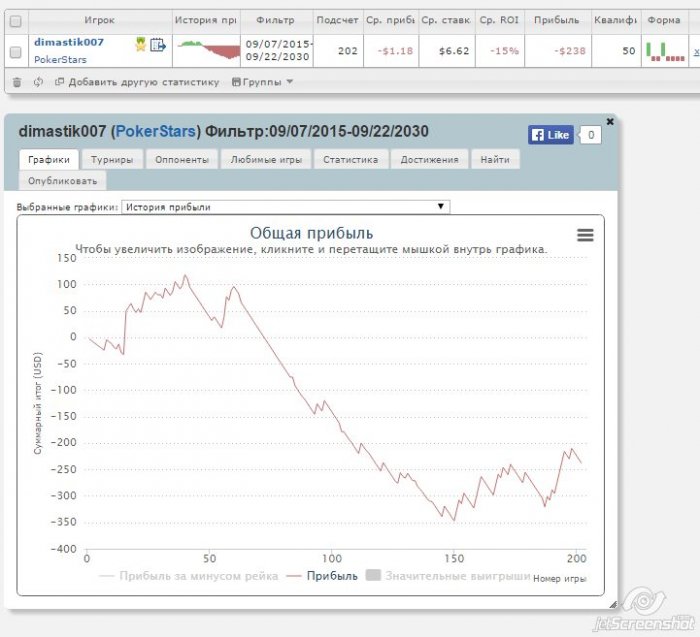The image size is (700, 637).
Task: Switch to the Турниры tab
Action: [x=112, y=160]
